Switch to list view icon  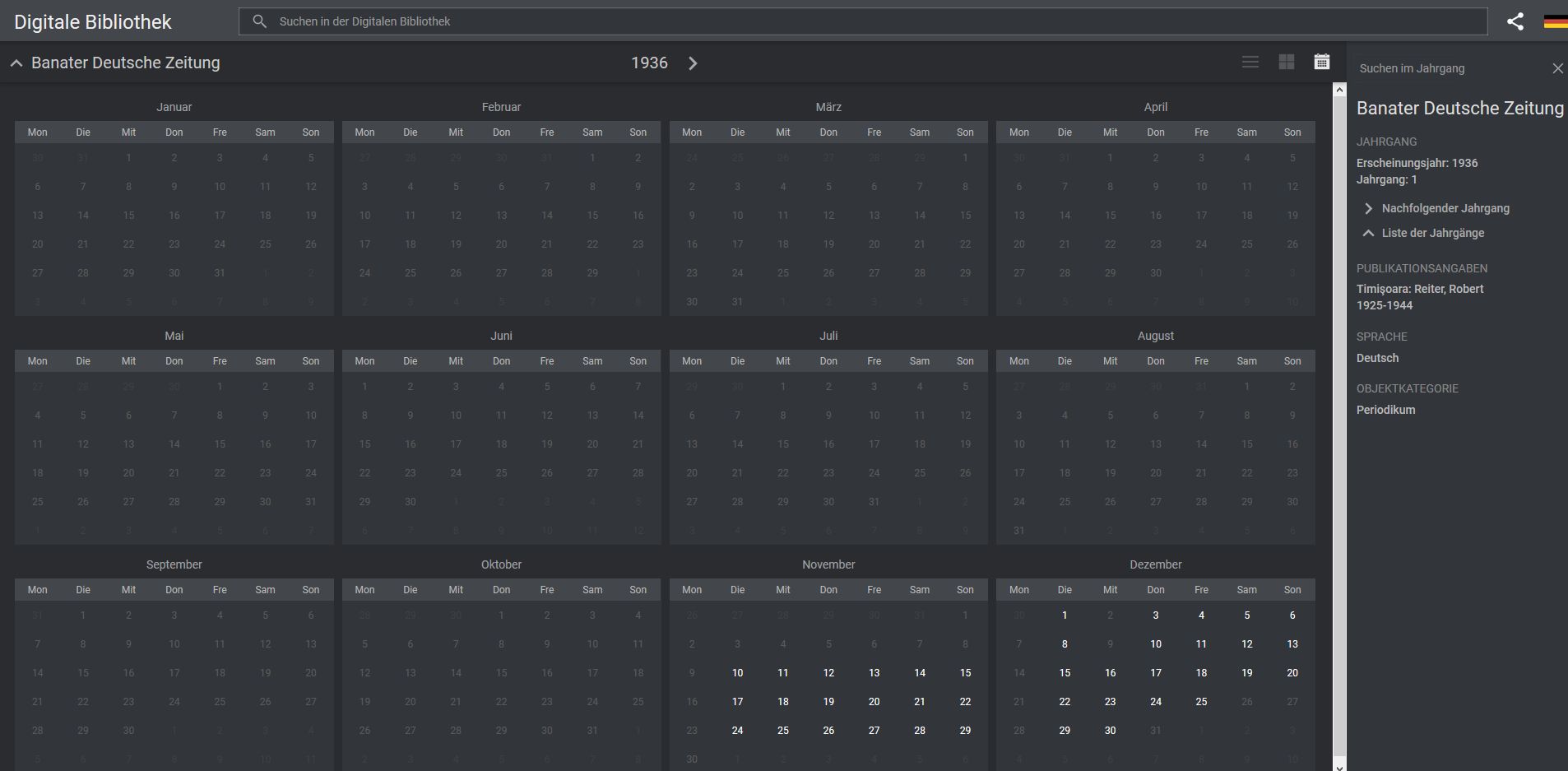point(1250,63)
